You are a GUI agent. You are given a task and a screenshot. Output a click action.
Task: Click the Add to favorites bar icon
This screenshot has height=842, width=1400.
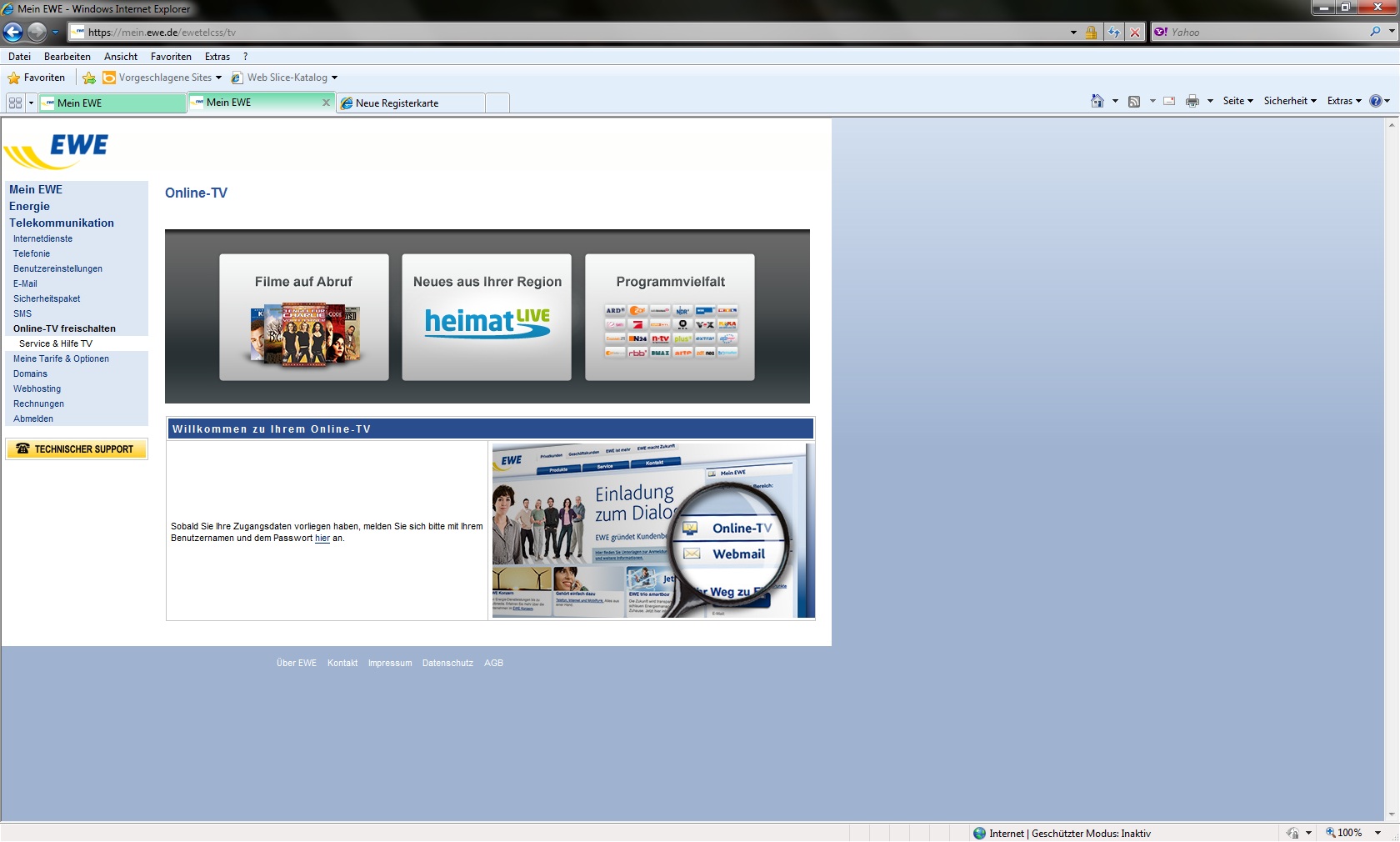point(89,78)
